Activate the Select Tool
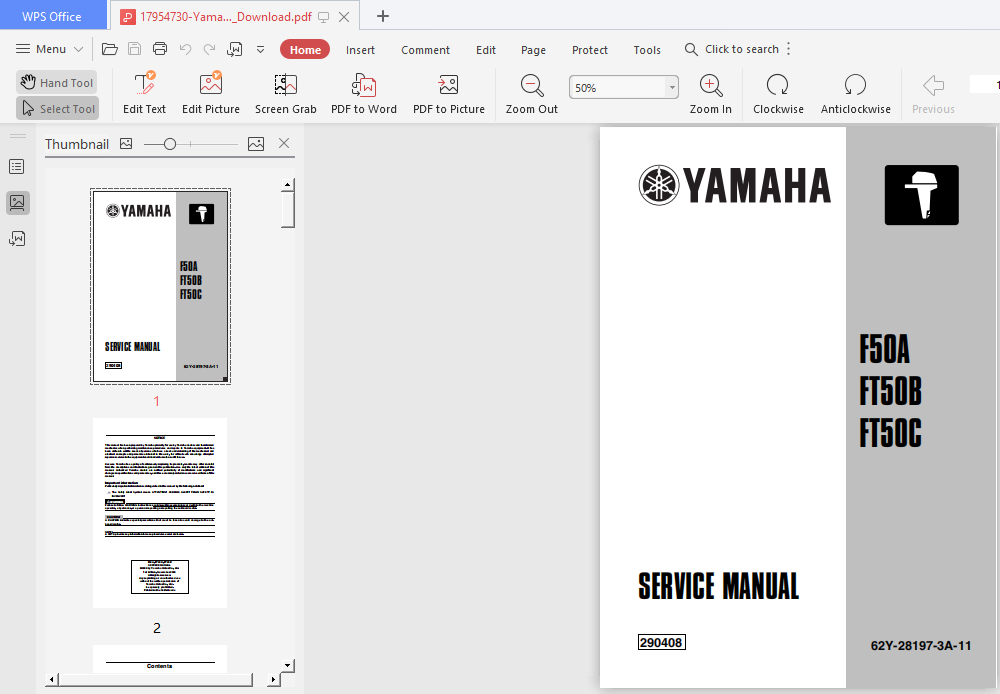This screenshot has height=694, width=1000. pos(57,108)
